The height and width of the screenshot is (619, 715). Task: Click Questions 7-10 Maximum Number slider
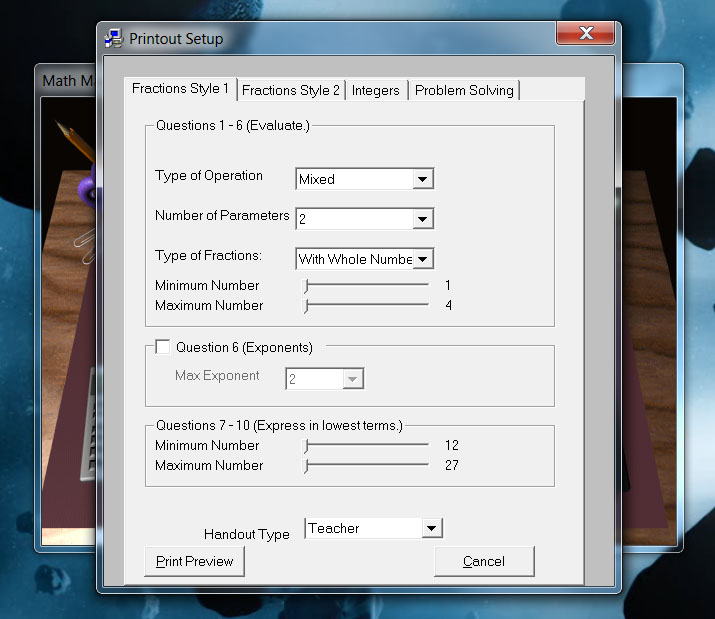(367, 465)
